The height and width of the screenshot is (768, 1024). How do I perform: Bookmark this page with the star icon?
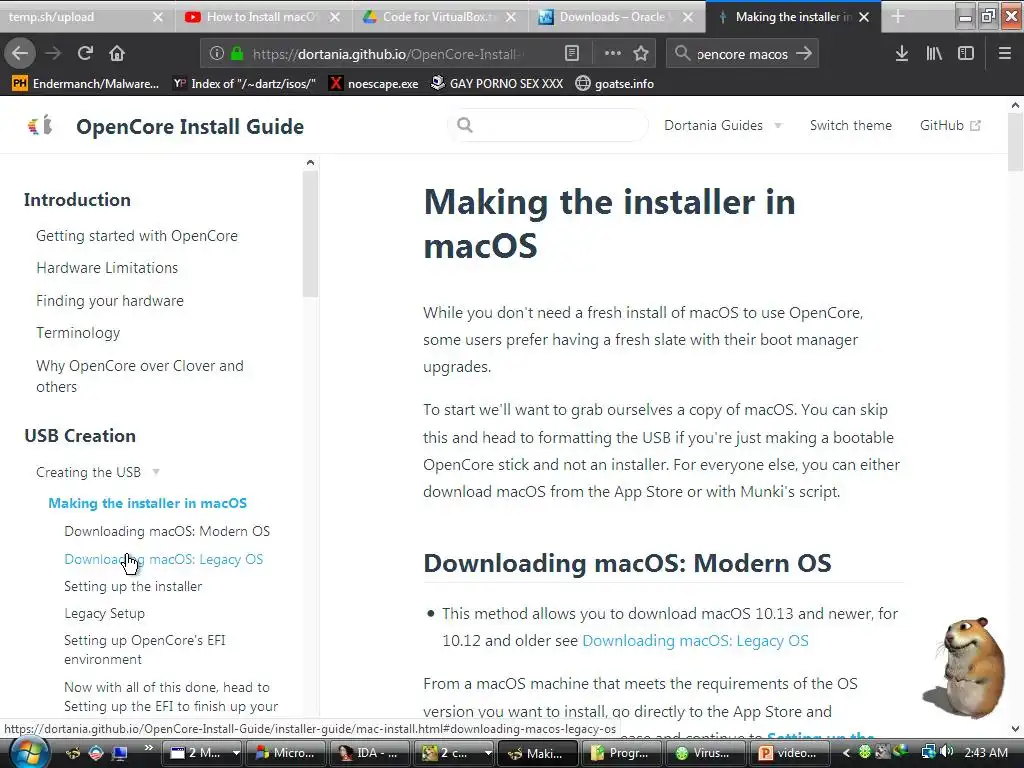pos(641,54)
